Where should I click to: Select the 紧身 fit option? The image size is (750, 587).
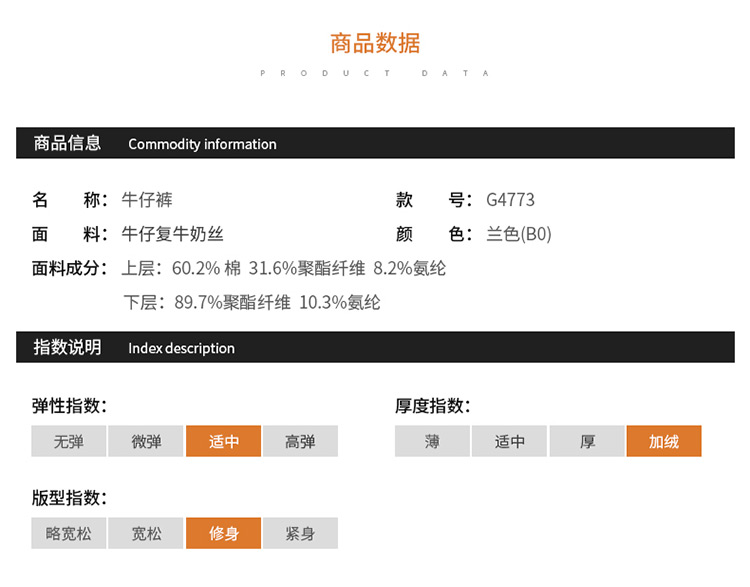pos(300,533)
